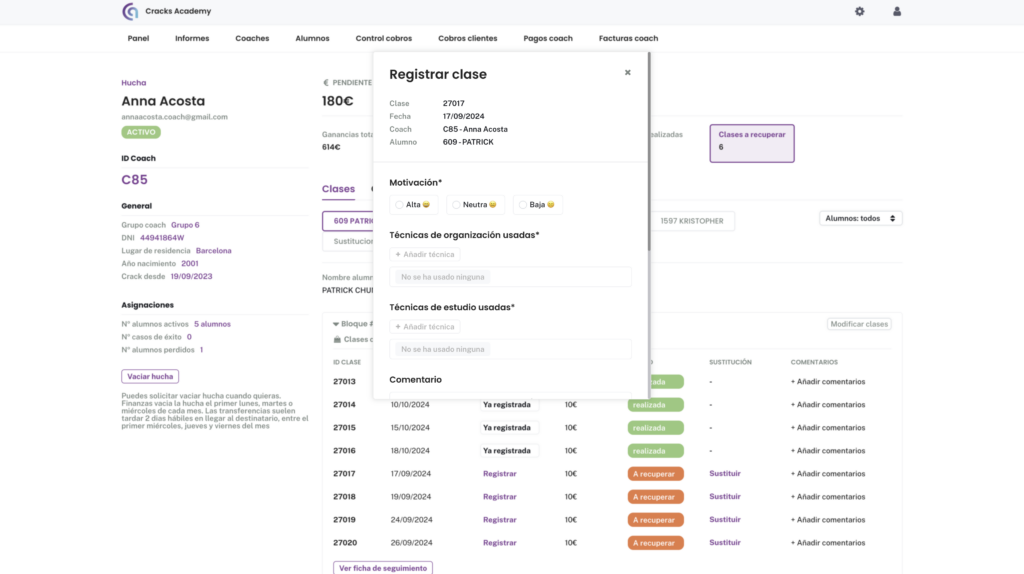Add technique under Técnicas de estudio usadas
This screenshot has width=1024, height=574.
[x=425, y=327]
